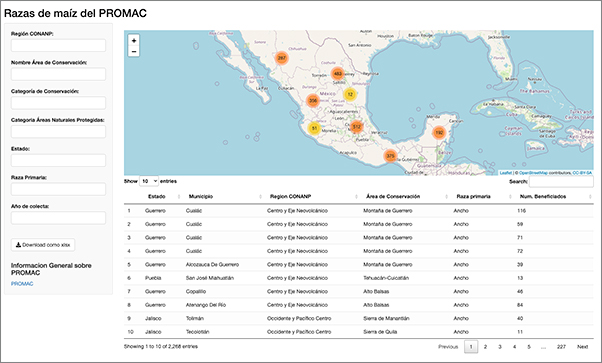
Task: Open the 375 marker cluster near Guatemala
Action: pos(390,156)
